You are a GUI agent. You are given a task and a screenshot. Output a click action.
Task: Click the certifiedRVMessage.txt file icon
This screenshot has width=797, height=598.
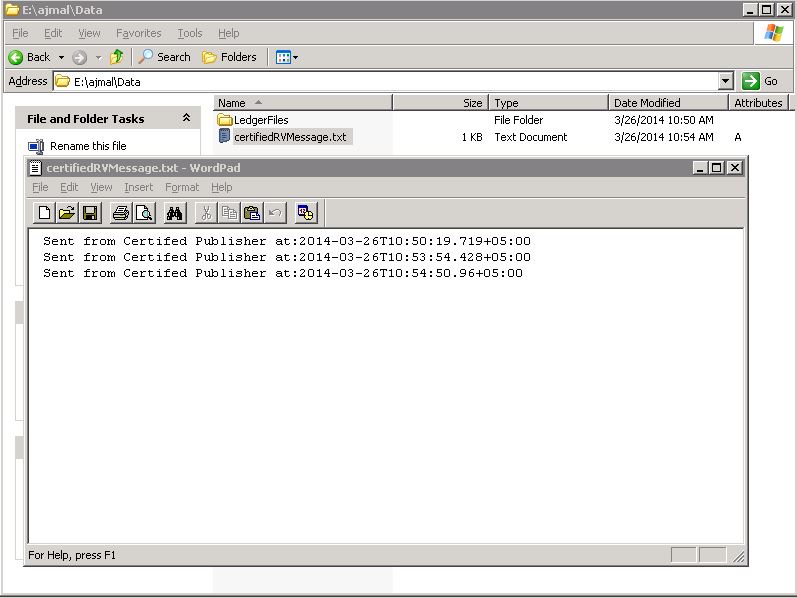tap(224, 136)
